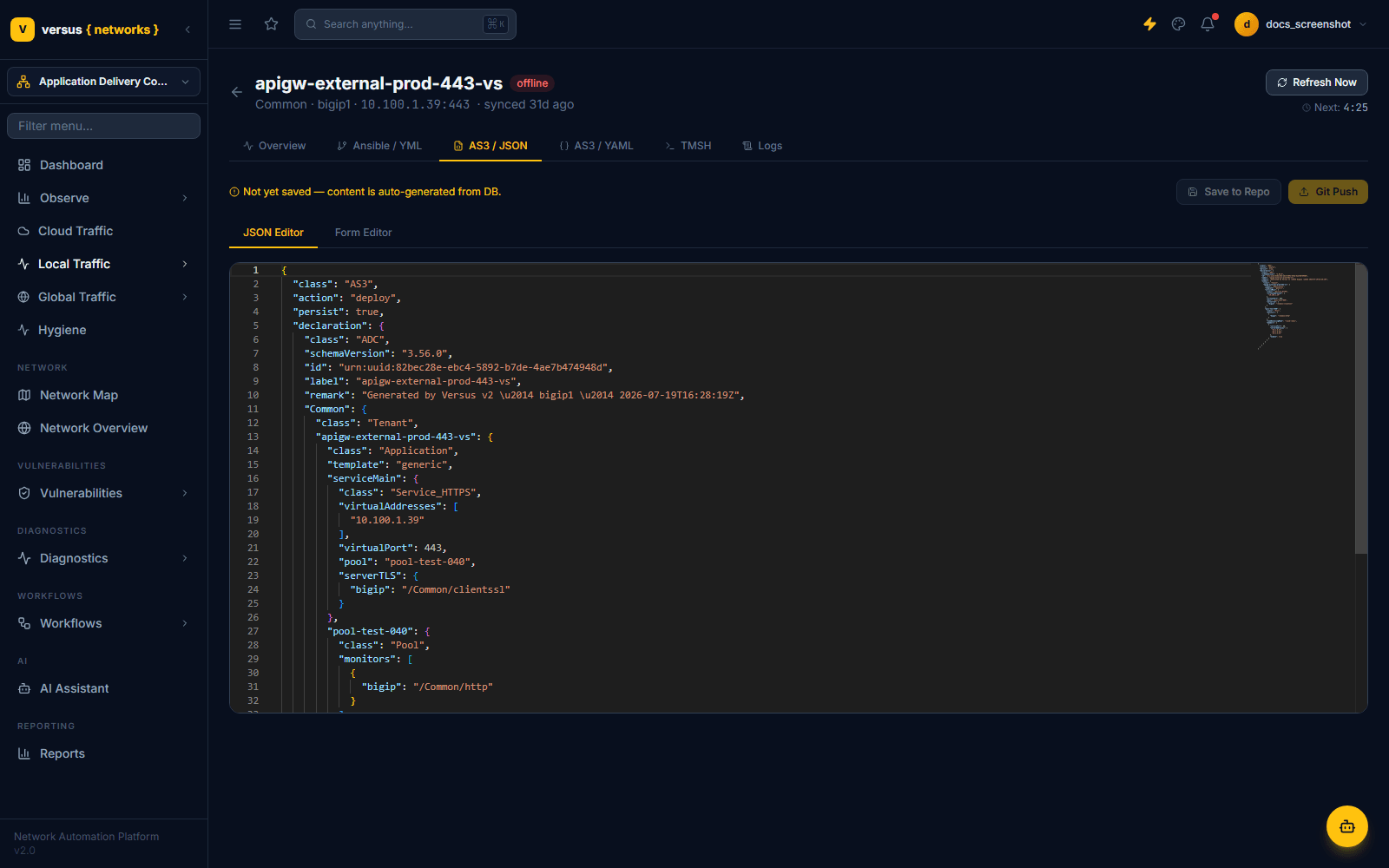The height and width of the screenshot is (868, 1389).
Task: Open Network Map in the sidebar
Action: tap(104, 395)
